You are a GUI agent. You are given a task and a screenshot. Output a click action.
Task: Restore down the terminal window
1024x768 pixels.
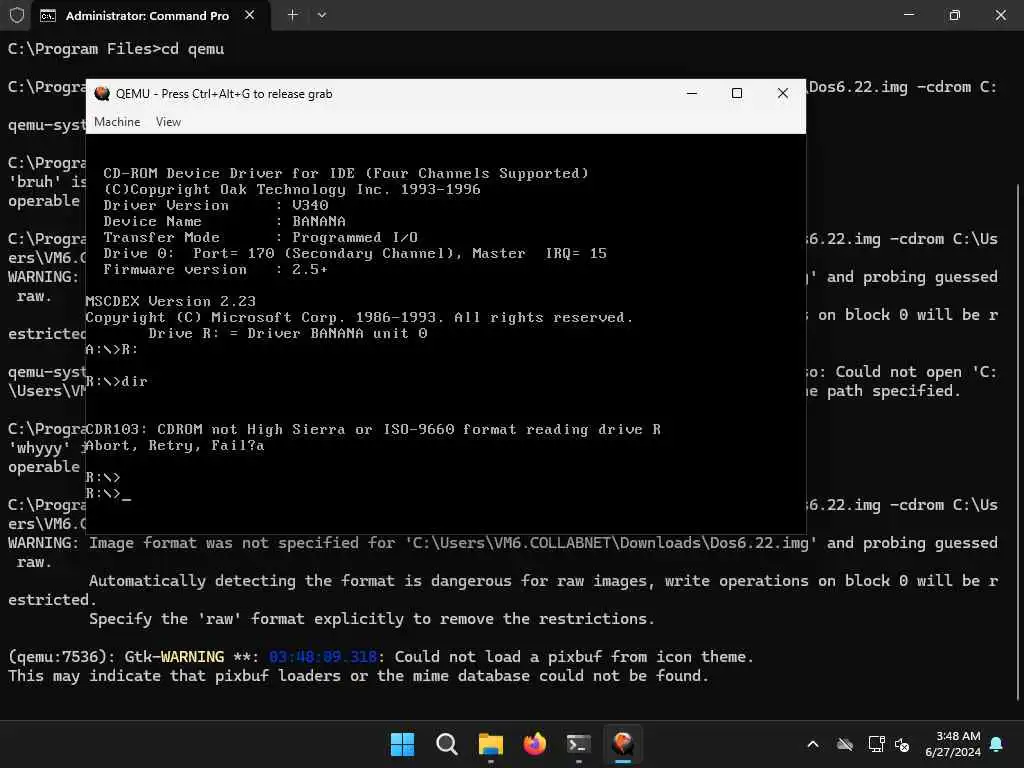tap(954, 15)
